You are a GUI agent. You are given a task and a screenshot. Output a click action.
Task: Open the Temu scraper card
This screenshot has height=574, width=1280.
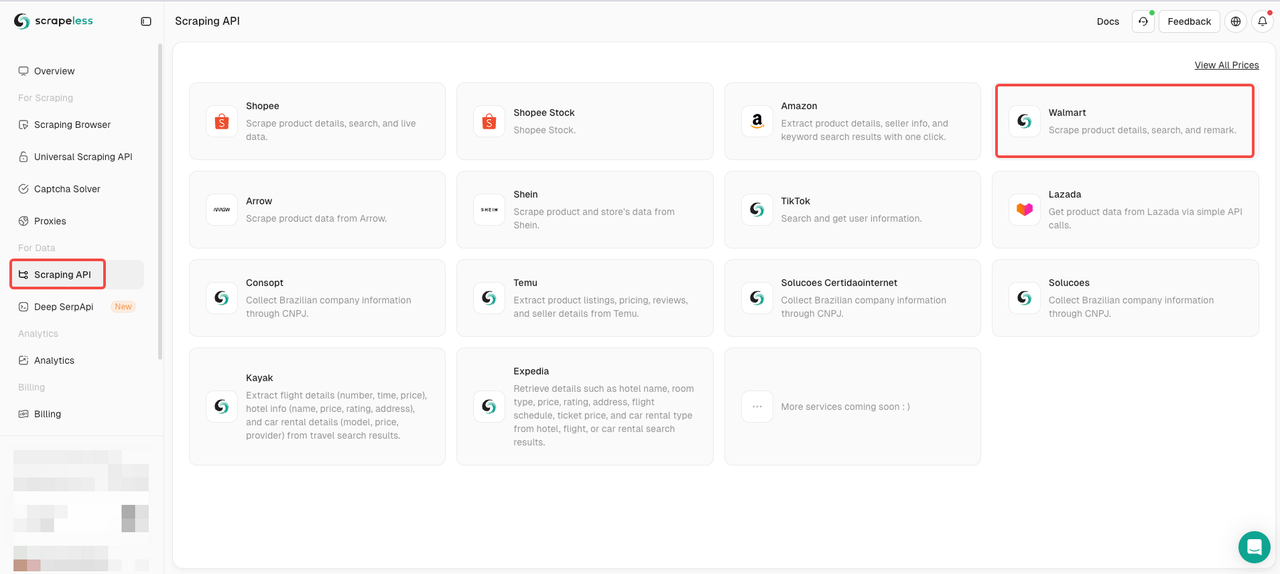click(x=585, y=298)
